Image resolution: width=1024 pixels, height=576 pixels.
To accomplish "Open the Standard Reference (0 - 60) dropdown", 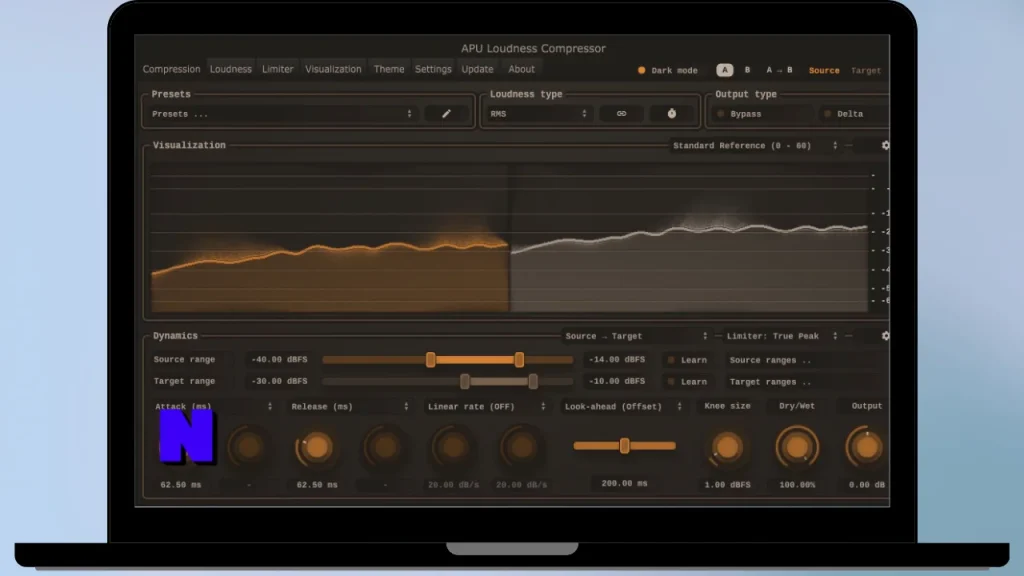I will (756, 146).
